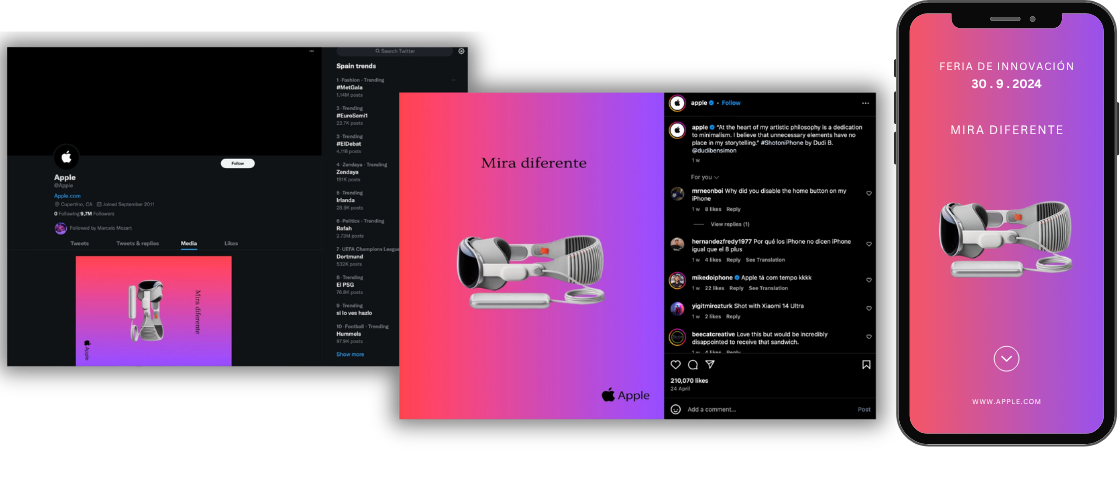Click the Apple logo on the Instagram image
1120x491 pixels.
(625, 395)
